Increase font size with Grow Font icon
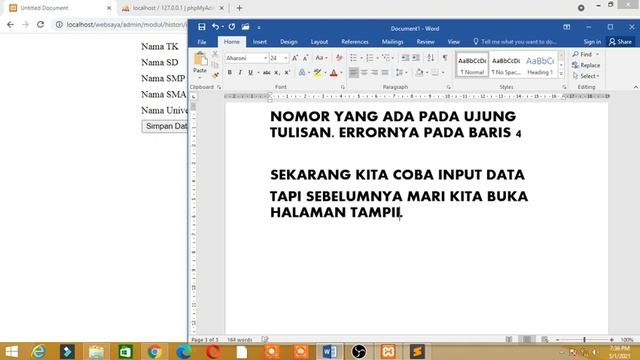 [x=295, y=58]
